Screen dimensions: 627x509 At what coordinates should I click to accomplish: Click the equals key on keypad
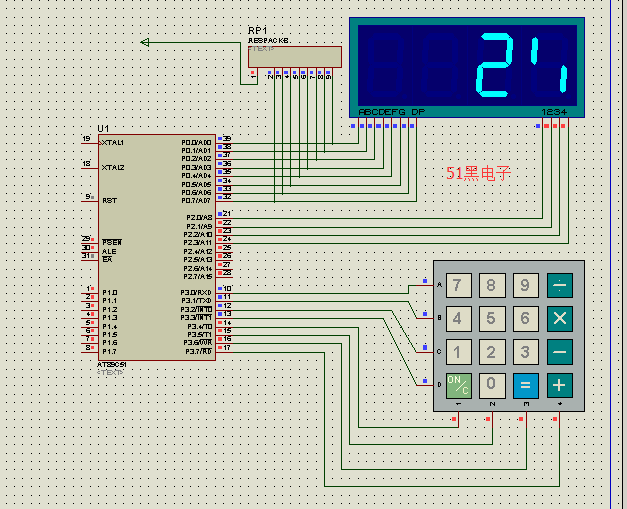pyautogui.click(x=525, y=385)
